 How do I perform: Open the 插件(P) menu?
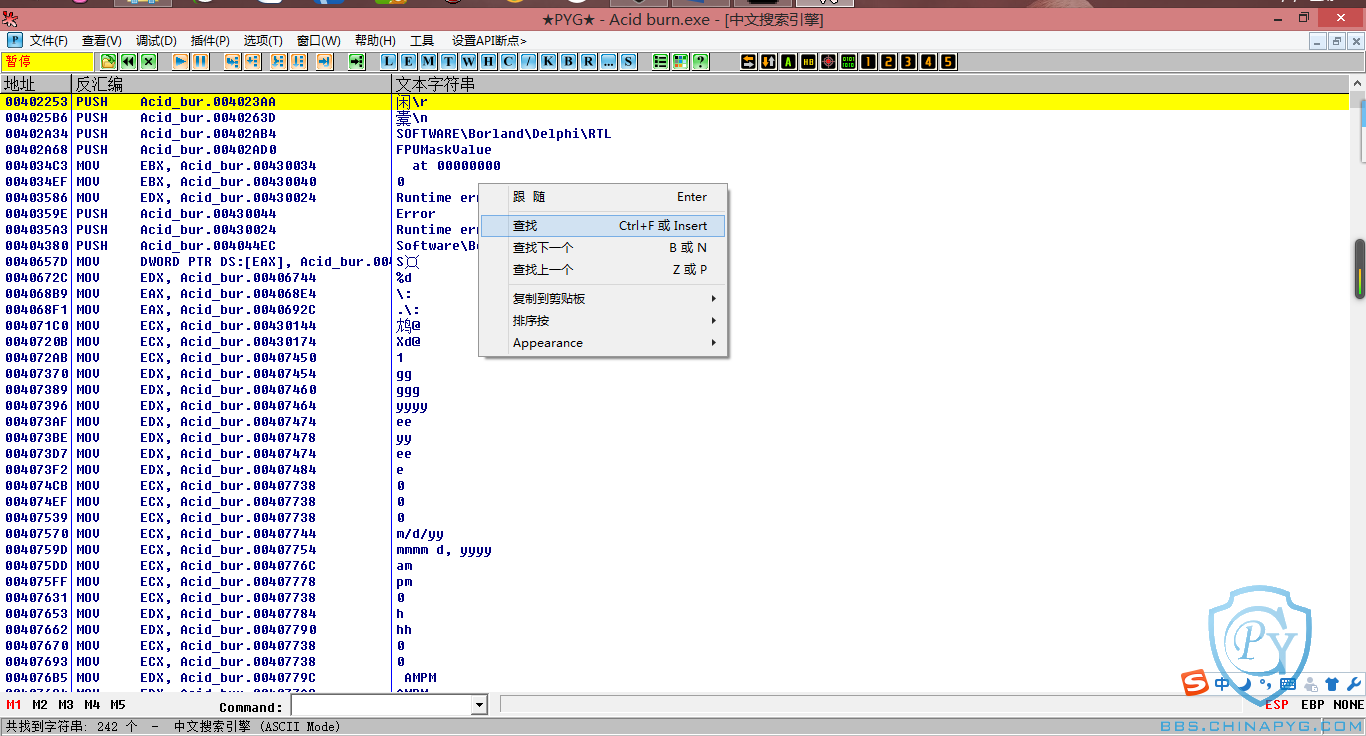[x=210, y=40]
